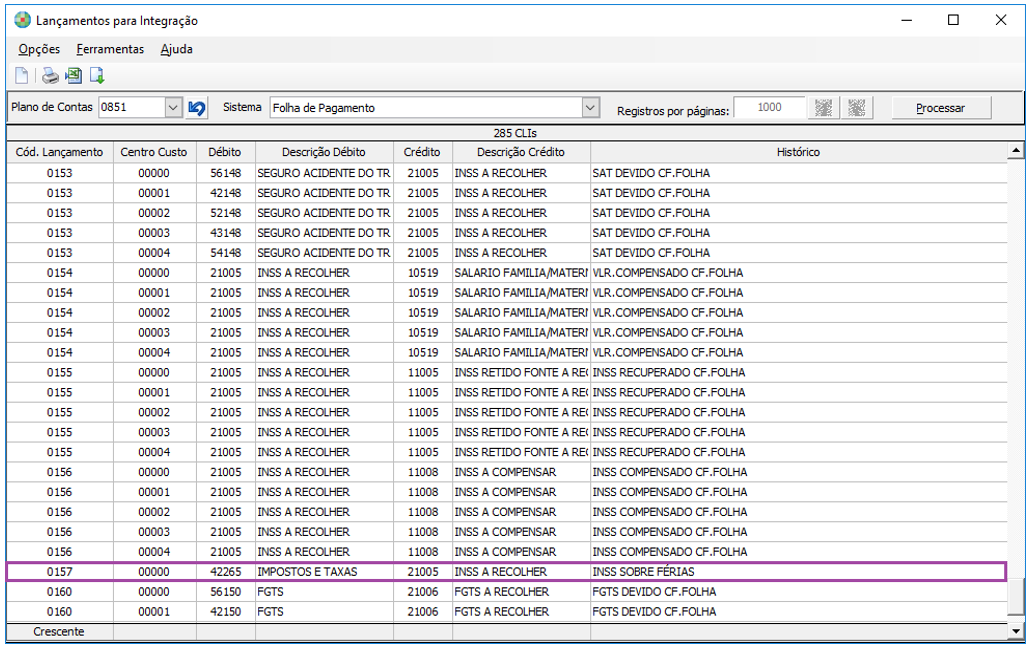Open the Ferramentas menu

click(110, 49)
